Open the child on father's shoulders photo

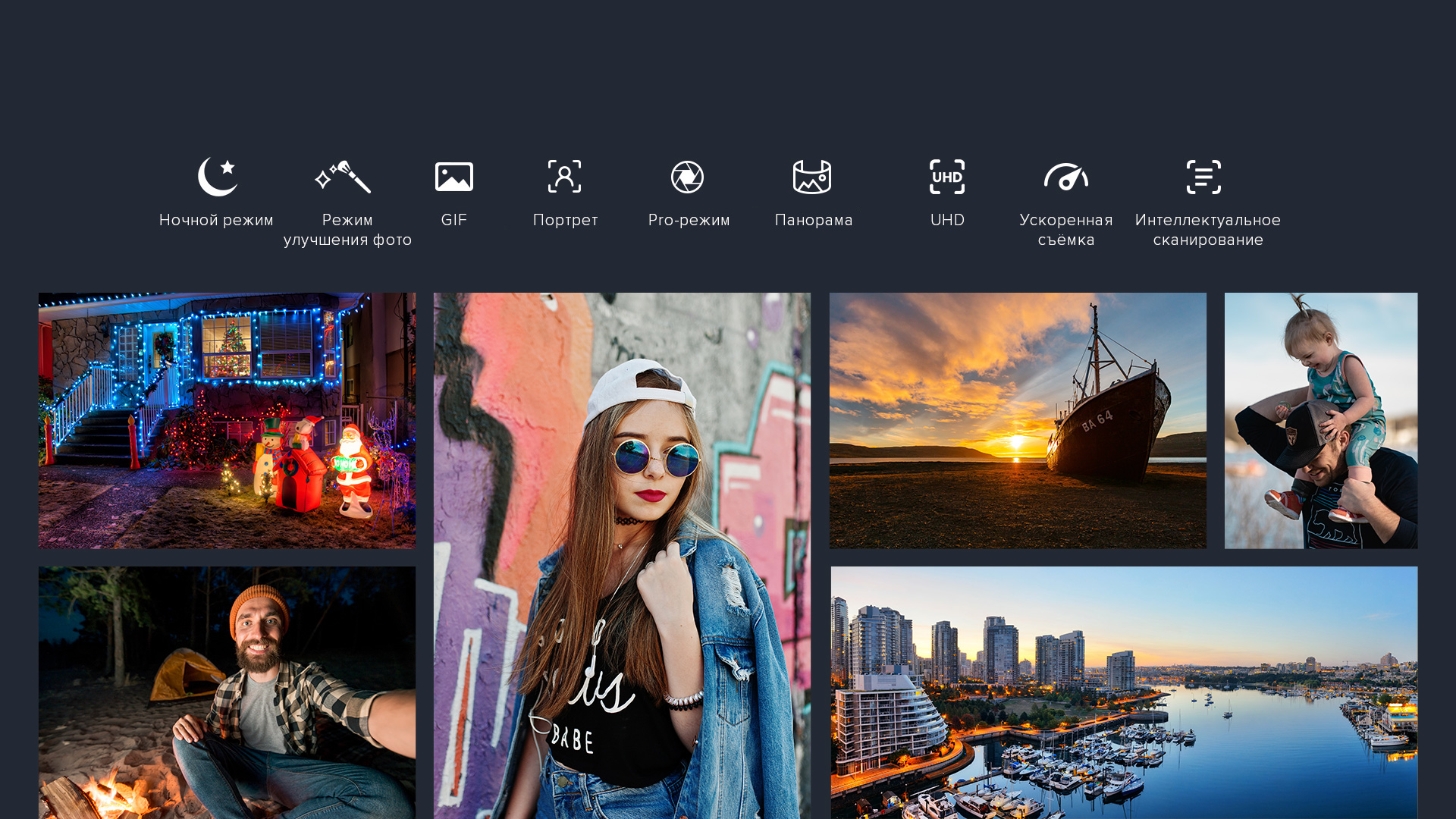[1320, 421]
